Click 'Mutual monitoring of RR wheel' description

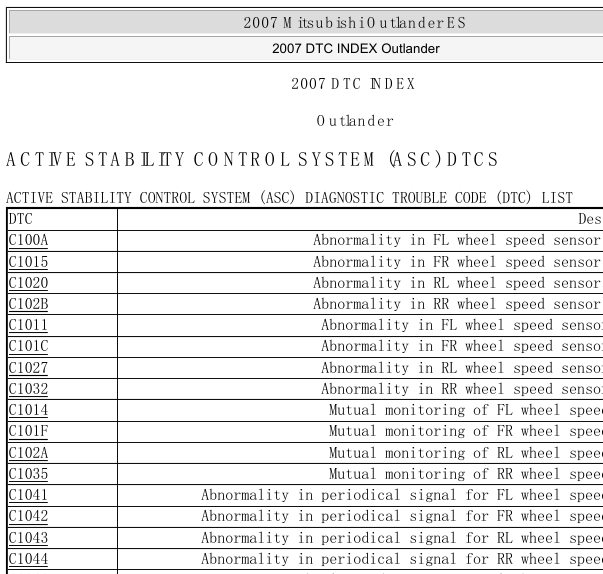(x=466, y=474)
